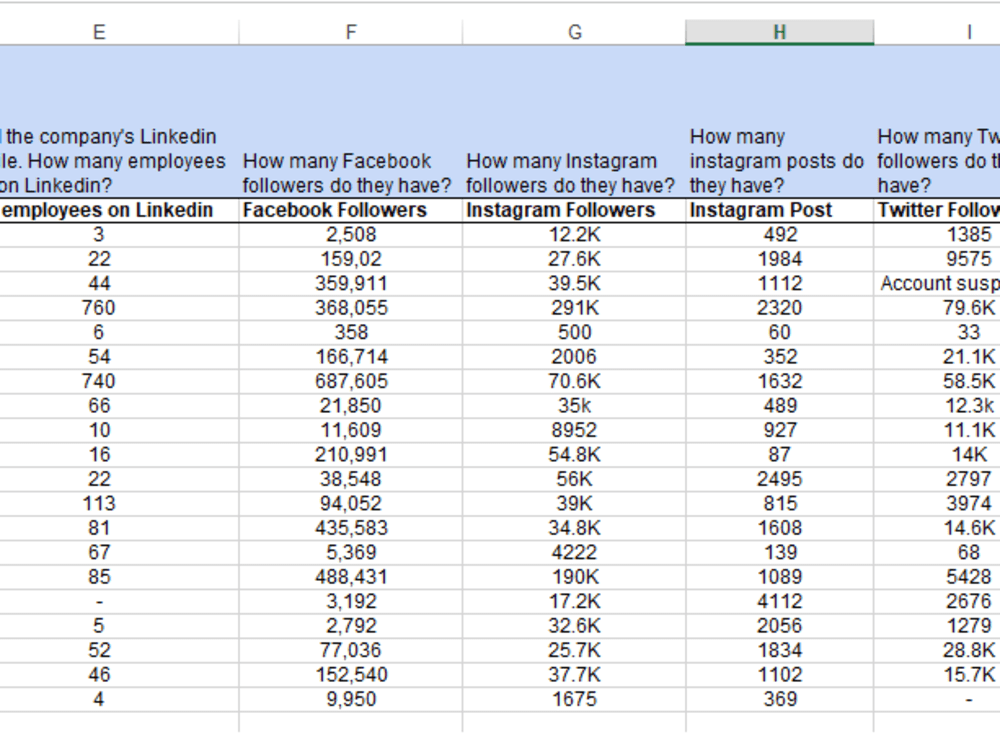Click Facebook followers cell 358

[351, 332]
